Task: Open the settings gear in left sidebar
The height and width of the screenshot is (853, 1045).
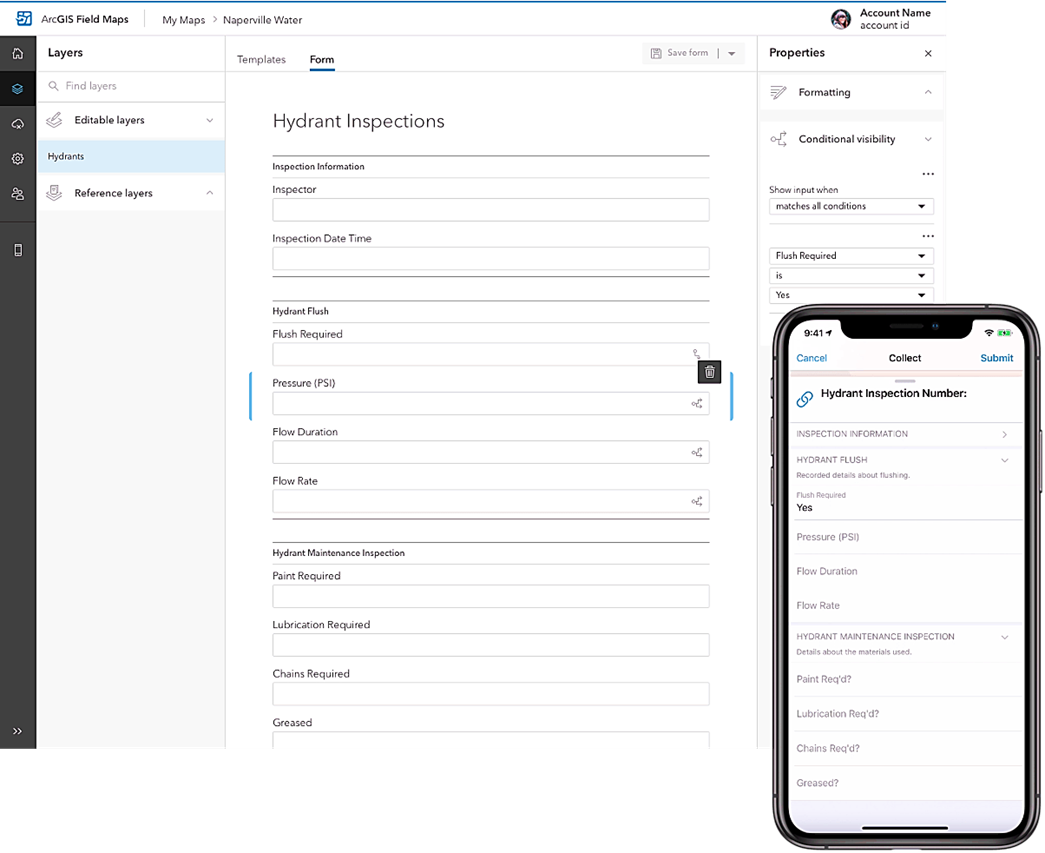Action: pos(17,159)
